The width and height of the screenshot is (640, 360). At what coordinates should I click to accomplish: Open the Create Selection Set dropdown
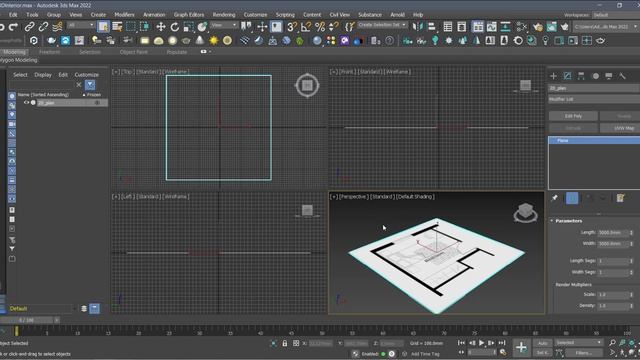(x=382, y=25)
